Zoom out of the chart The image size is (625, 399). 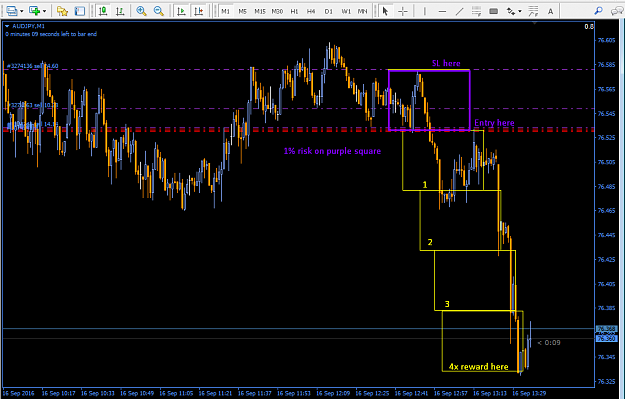[x=159, y=11]
